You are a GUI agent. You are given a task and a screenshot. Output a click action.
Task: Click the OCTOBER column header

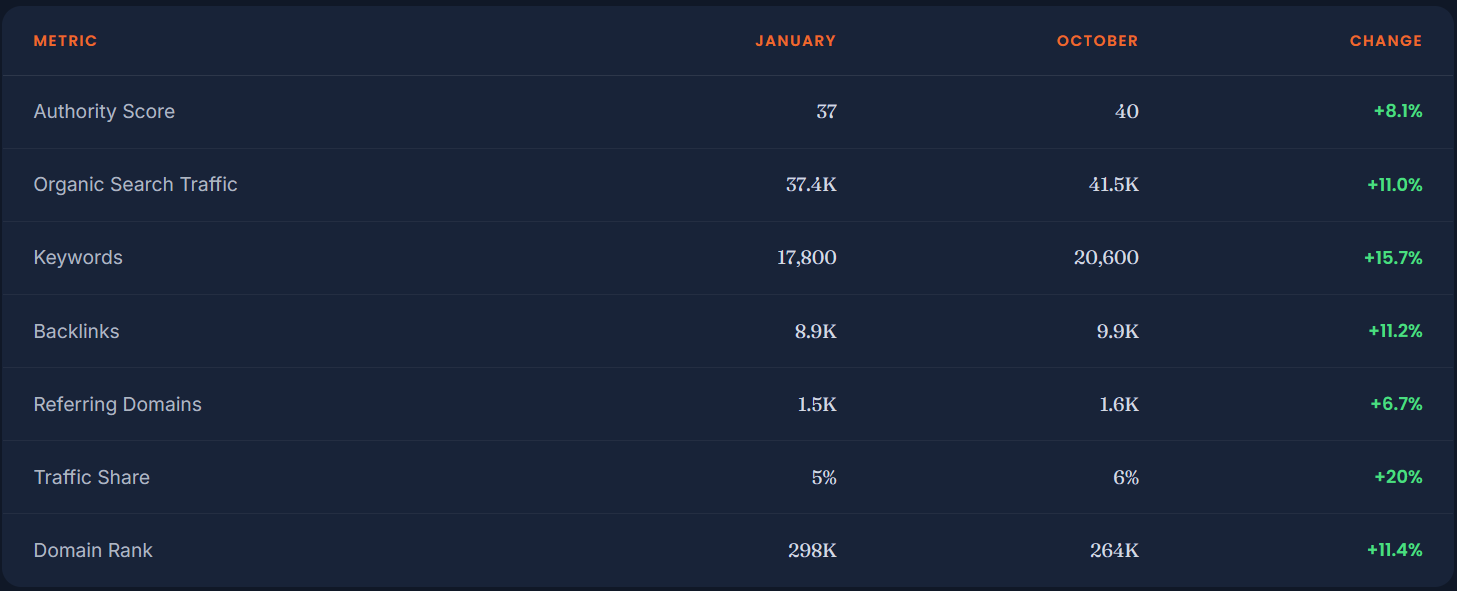pos(1097,41)
